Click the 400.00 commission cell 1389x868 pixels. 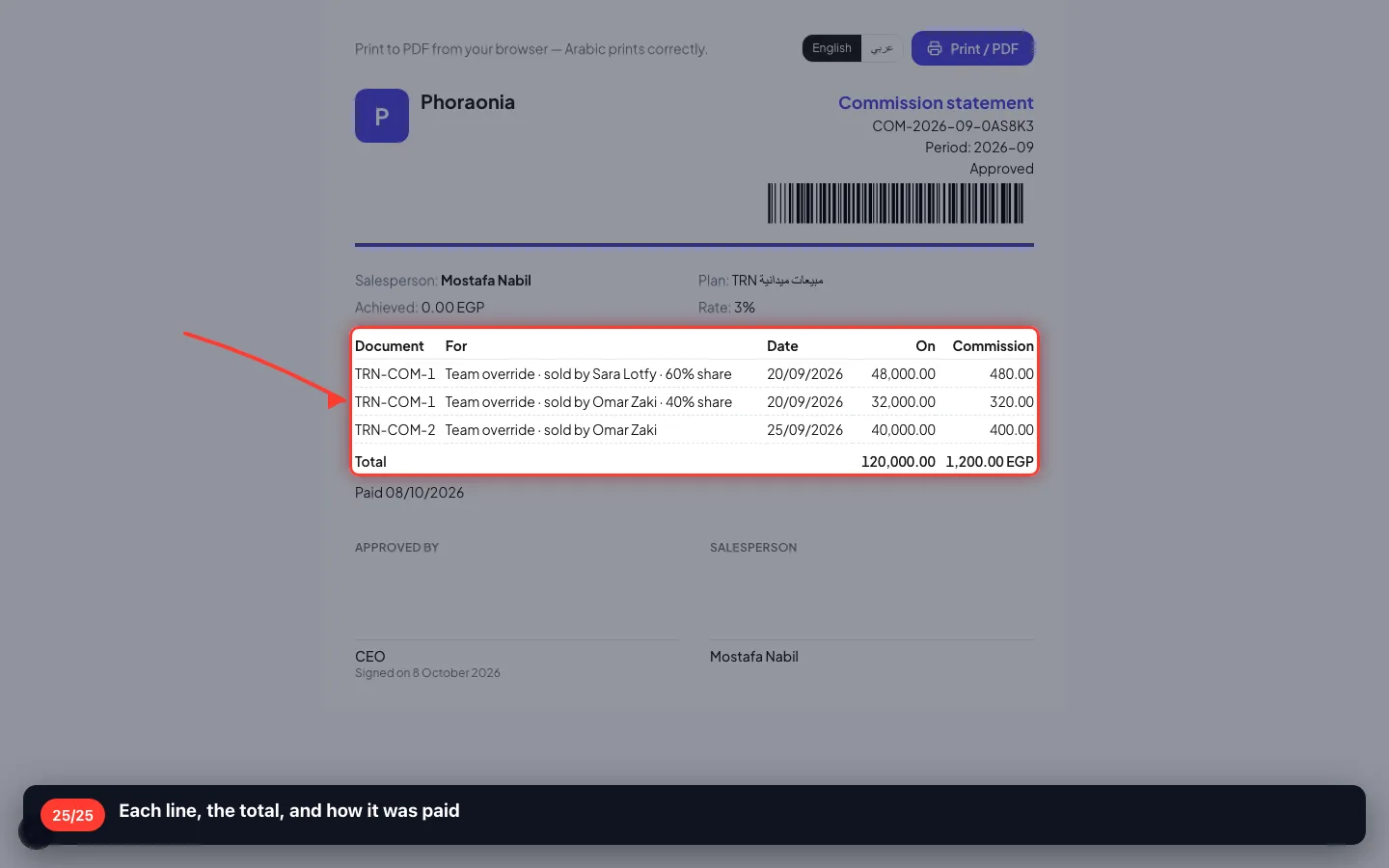[x=1011, y=430]
